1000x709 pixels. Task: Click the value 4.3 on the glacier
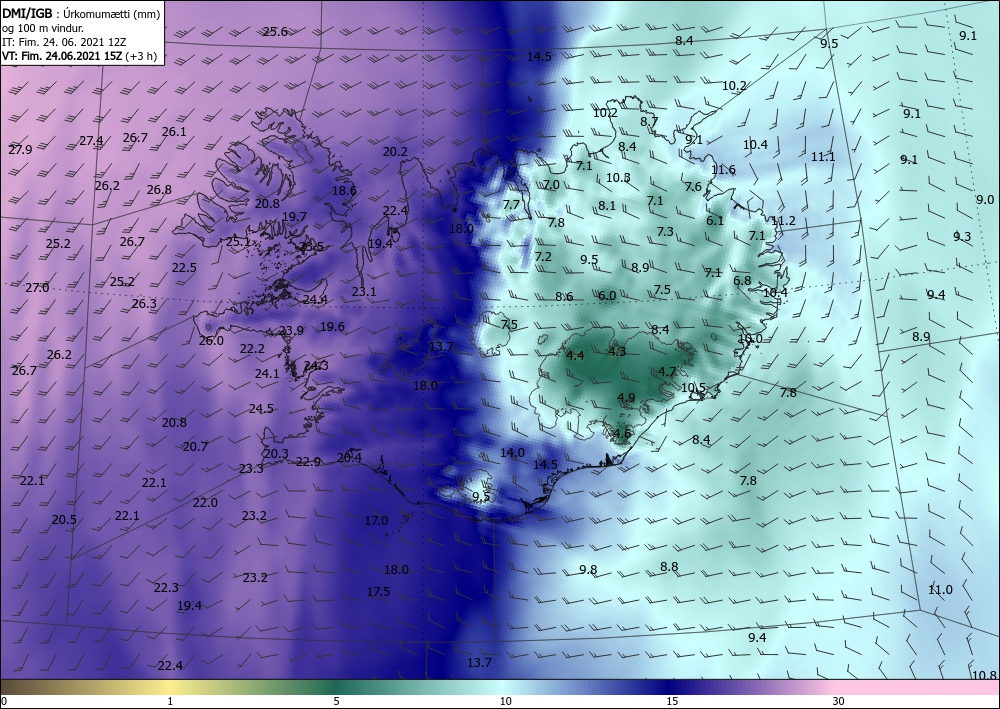(x=617, y=351)
